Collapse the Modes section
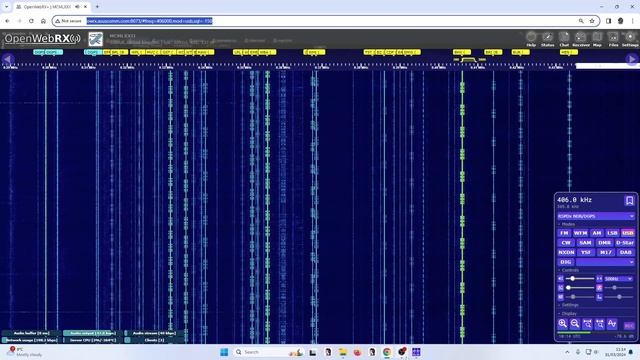This screenshot has height=360, width=640. point(567,224)
